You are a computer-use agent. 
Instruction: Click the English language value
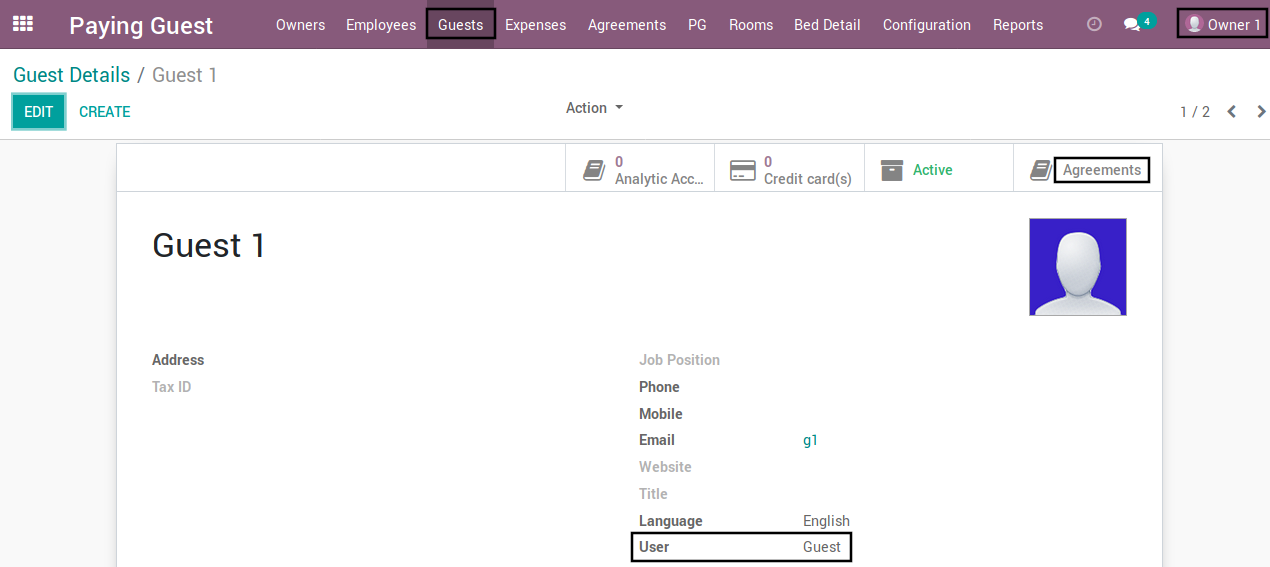(826, 521)
